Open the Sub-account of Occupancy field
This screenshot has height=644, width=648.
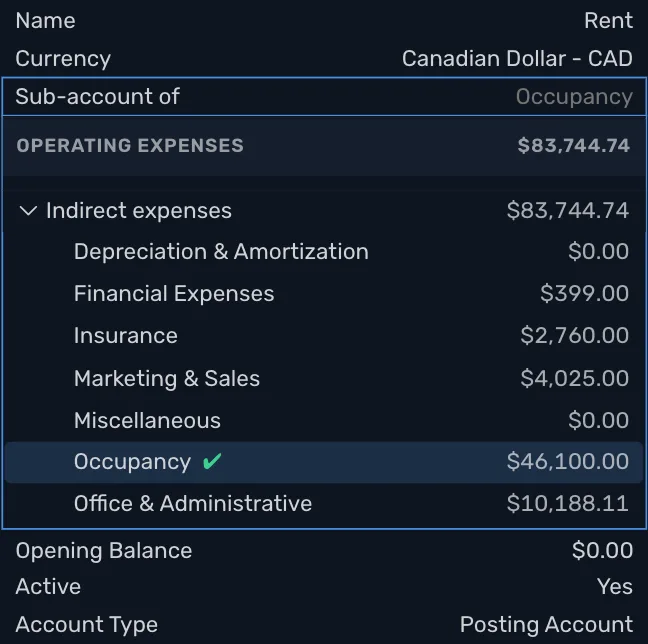pyautogui.click(x=324, y=96)
